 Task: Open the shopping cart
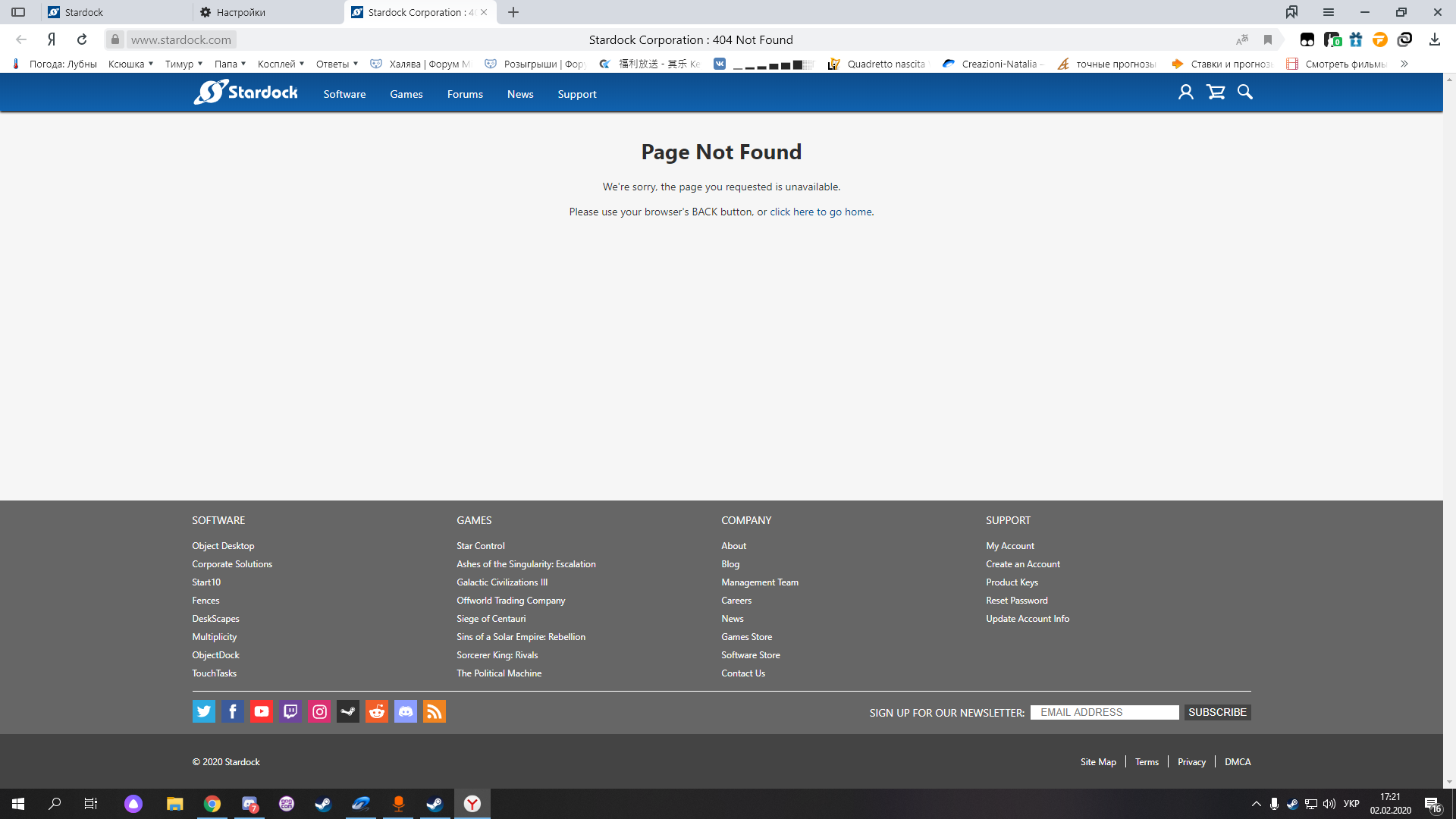click(x=1216, y=93)
